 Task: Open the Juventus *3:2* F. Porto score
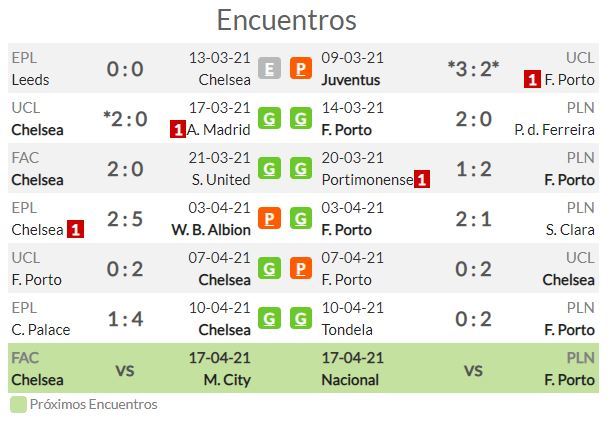(473, 69)
